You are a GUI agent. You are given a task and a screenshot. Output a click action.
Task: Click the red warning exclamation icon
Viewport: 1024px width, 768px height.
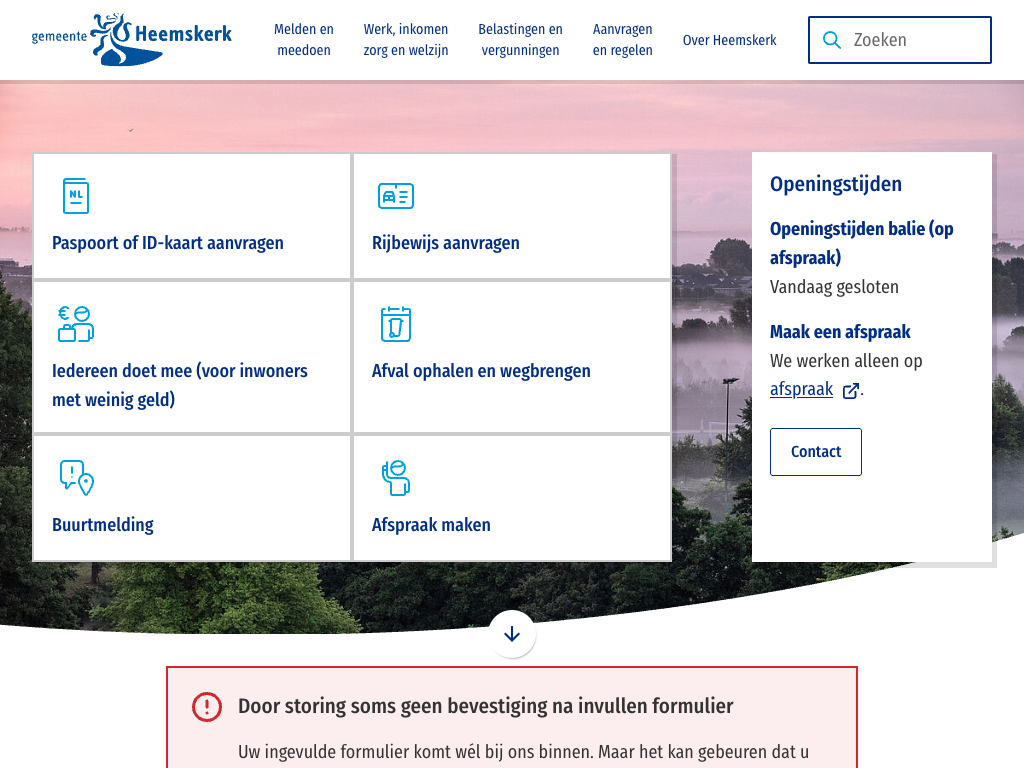[207, 707]
